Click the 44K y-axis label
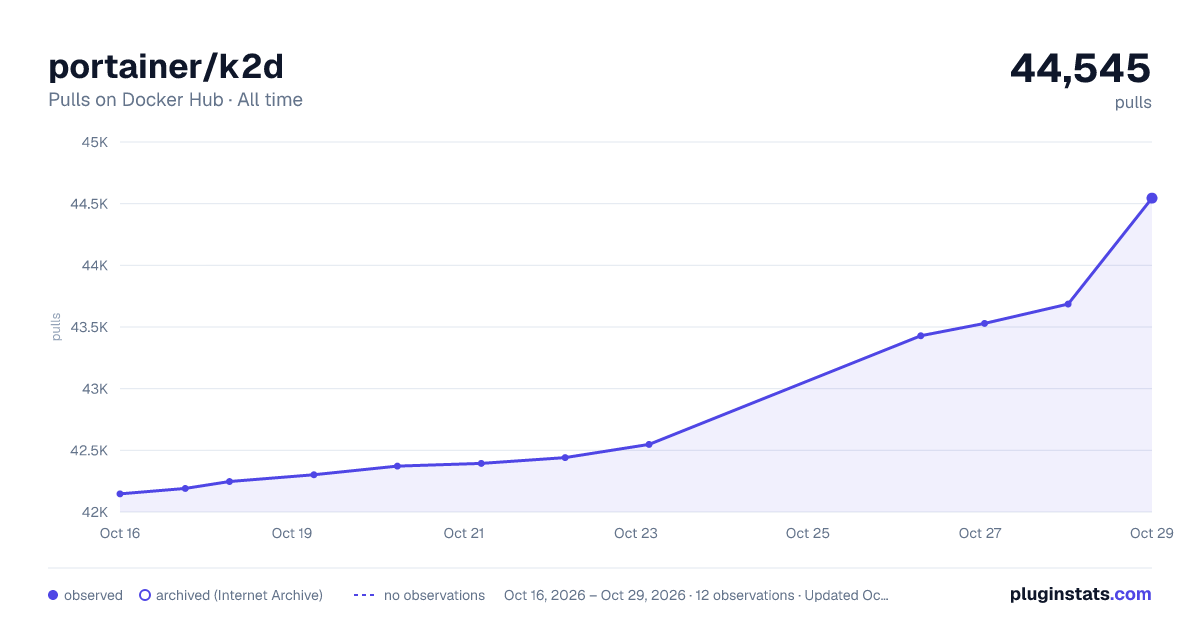 click(94, 265)
